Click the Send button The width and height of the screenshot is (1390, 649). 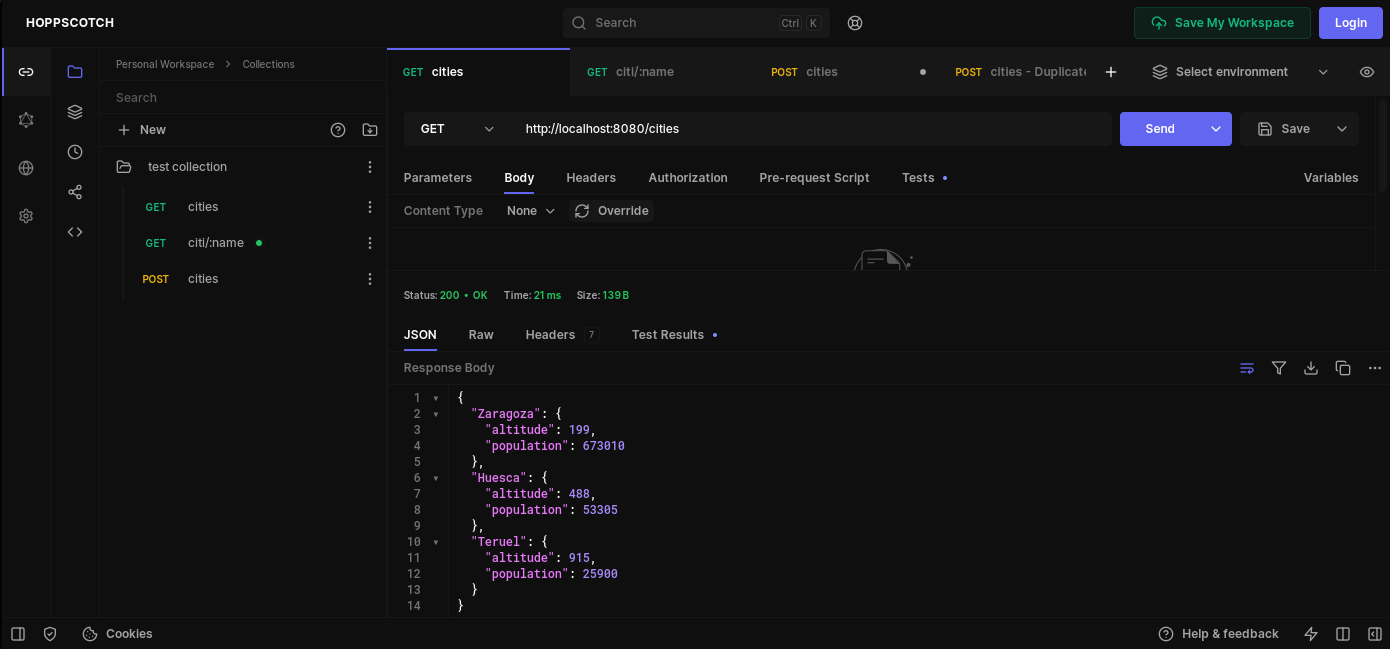pos(1159,129)
